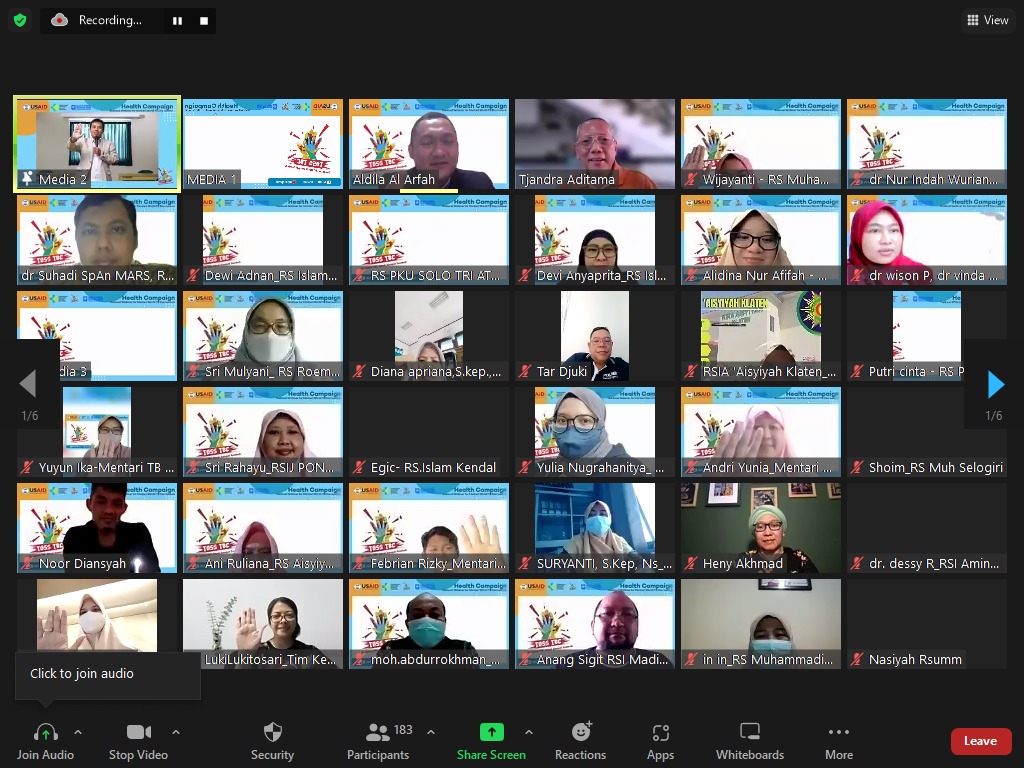Turn off camera with Stop Video
The height and width of the screenshot is (768, 1024).
click(138, 733)
